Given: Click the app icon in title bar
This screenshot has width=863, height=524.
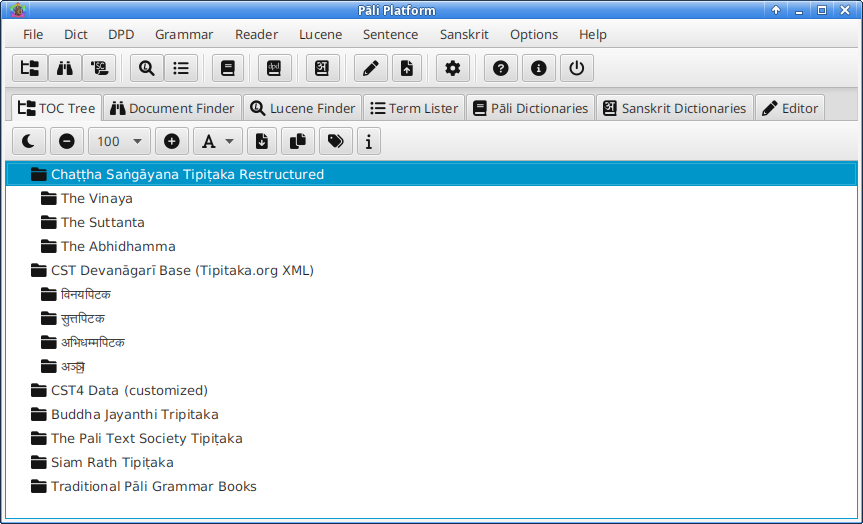Looking at the screenshot, I should (18, 10).
